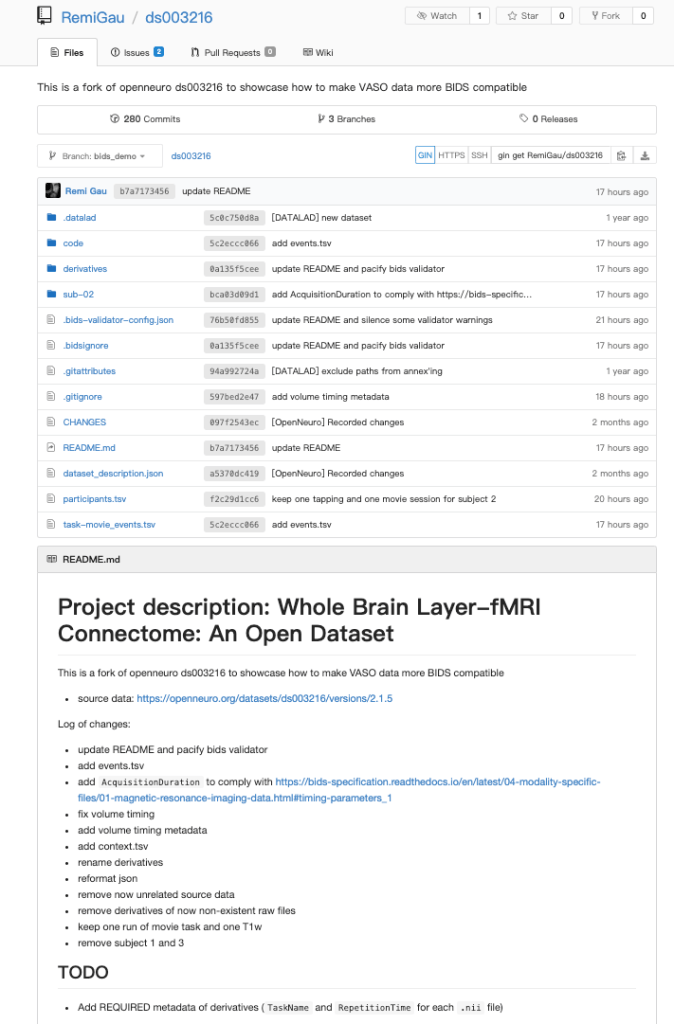Click the .datalad folder icon
The height and width of the screenshot is (1024, 674).
(51, 217)
